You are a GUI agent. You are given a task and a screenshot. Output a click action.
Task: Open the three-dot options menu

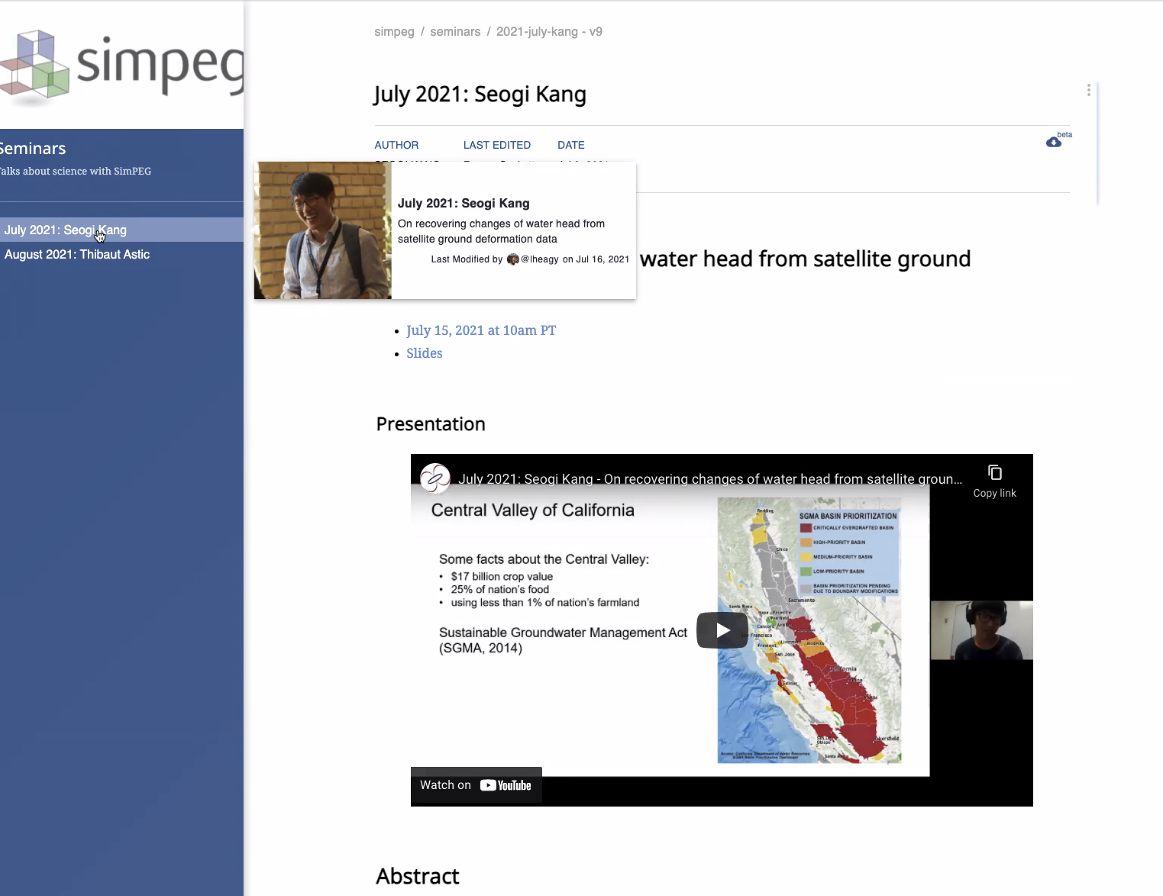click(1089, 90)
